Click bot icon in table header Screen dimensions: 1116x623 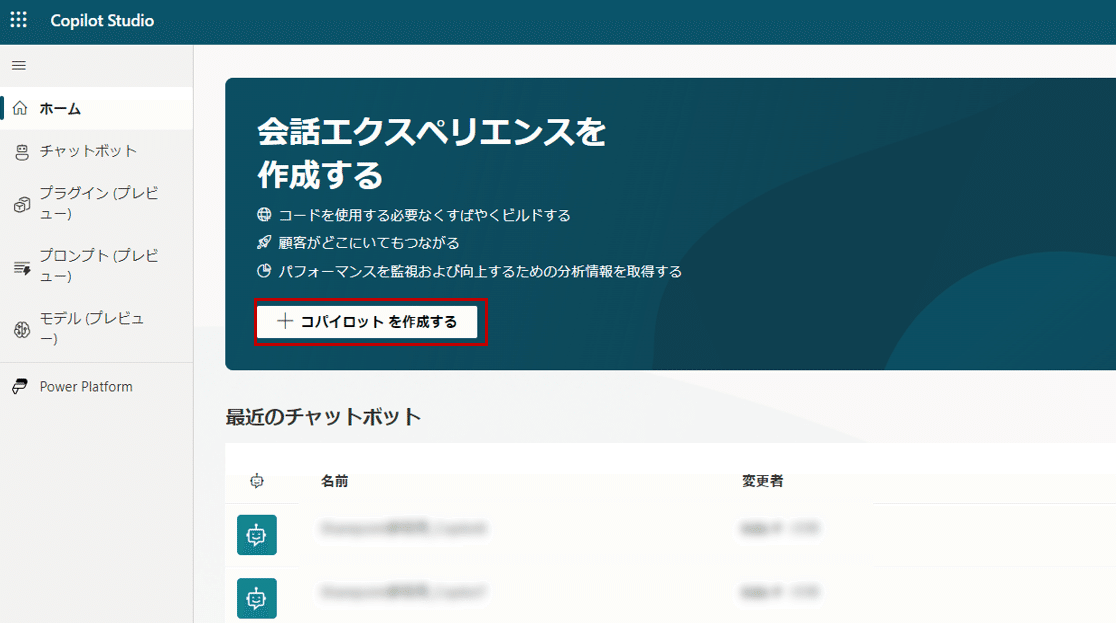tap(257, 481)
